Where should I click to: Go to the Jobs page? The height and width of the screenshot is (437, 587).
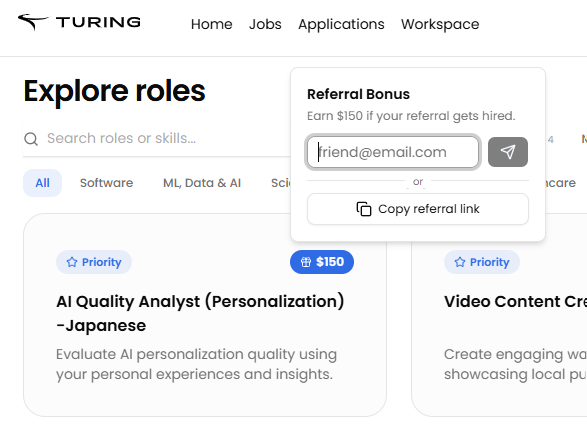point(265,24)
